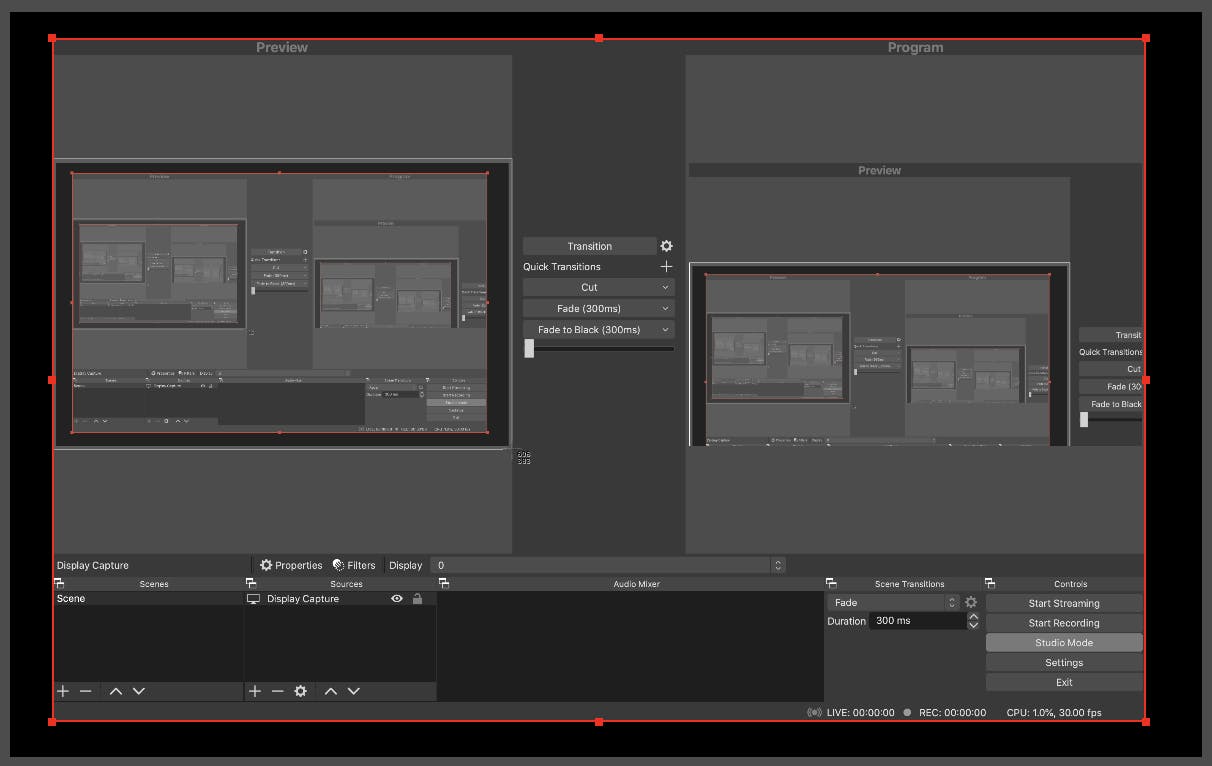The height and width of the screenshot is (766, 1212).
Task: Open Scene Transitions properties gear icon
Action: [971, 602]
